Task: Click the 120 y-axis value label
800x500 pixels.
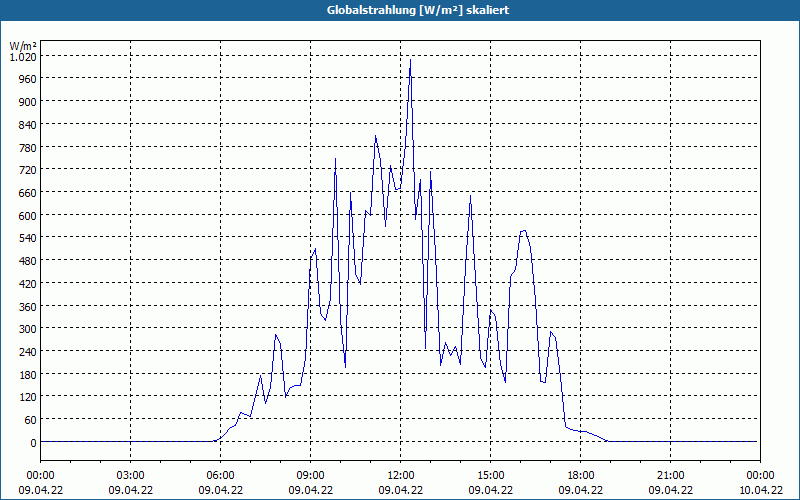Action: (28, 397)
